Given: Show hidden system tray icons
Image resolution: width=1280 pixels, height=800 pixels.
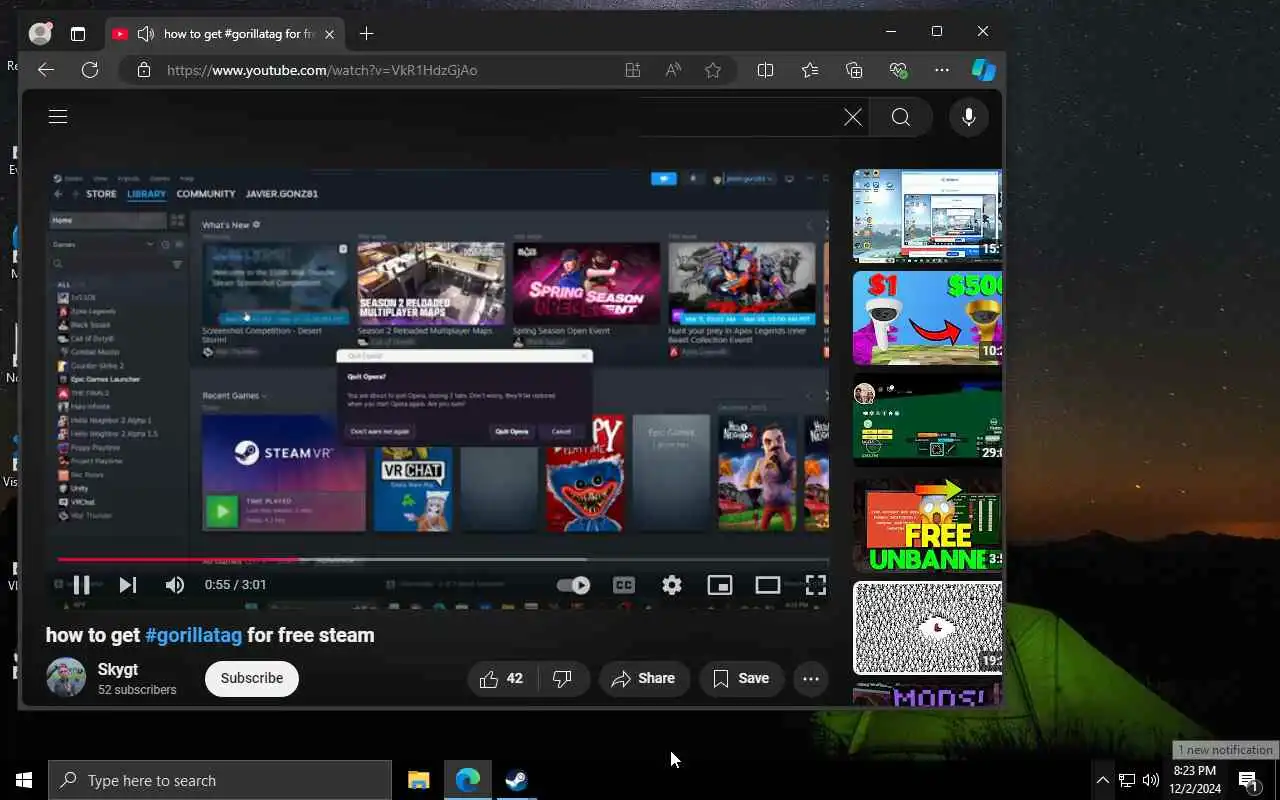Looking at the screenshot, I should (x=1102, y=780).
